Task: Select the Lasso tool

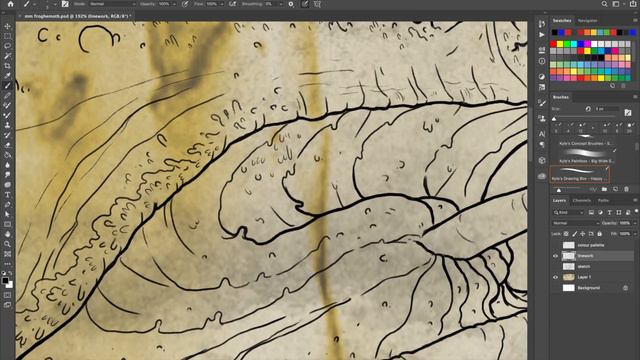Action: click(x=7, y=46)
